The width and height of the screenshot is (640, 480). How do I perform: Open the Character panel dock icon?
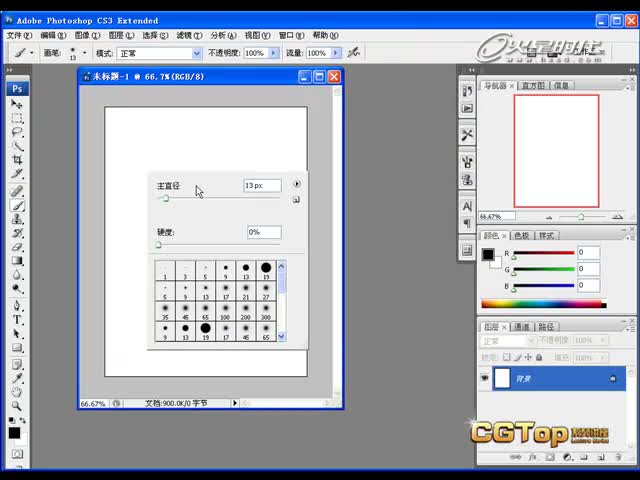467,206
